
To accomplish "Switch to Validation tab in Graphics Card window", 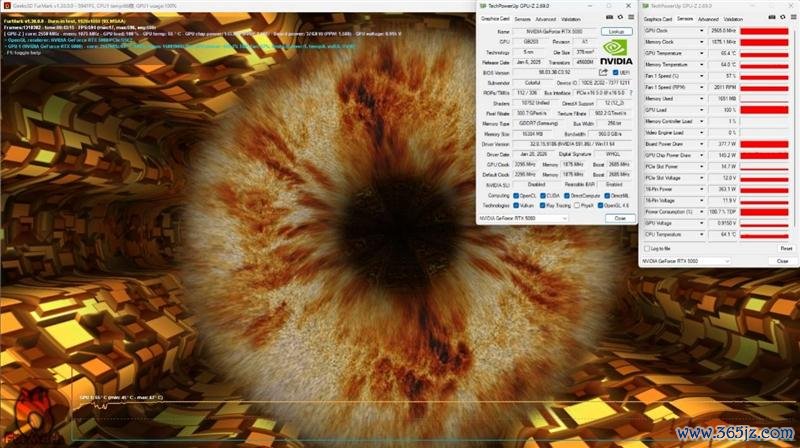I will click(570, 19).
